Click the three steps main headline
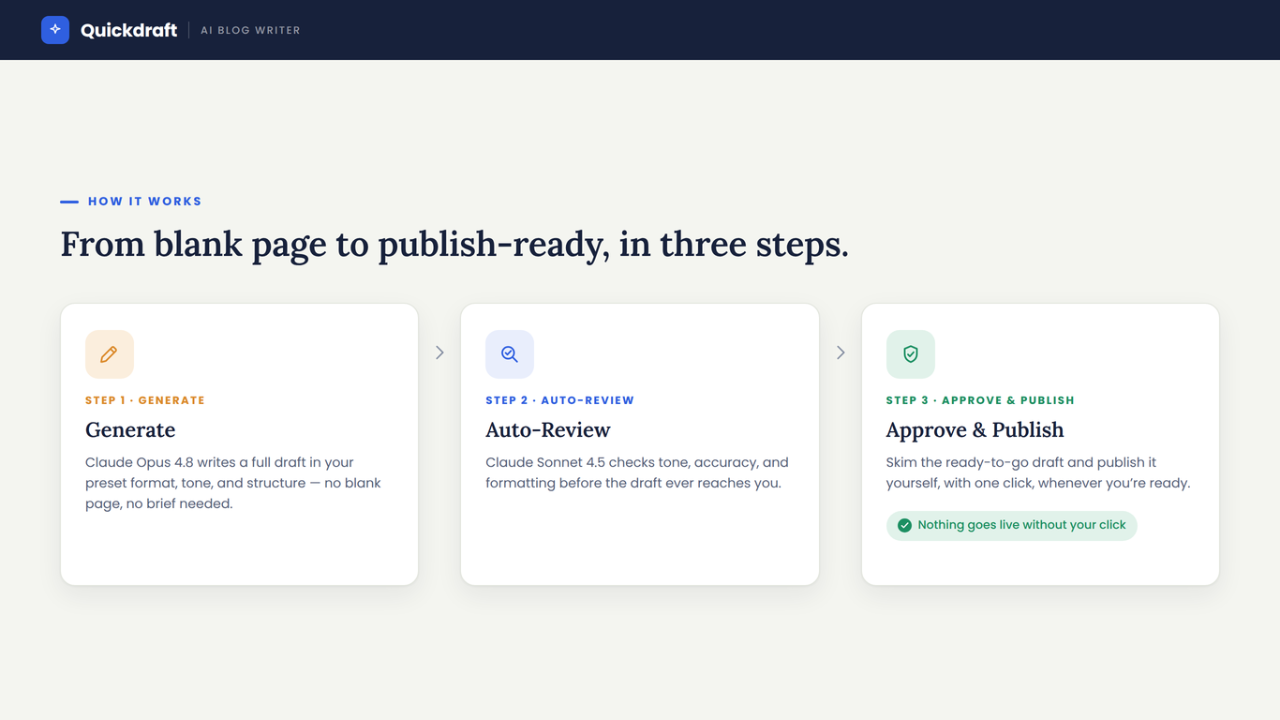The height and width of the screenshot is (720, 1280). [x=455, y=245]
